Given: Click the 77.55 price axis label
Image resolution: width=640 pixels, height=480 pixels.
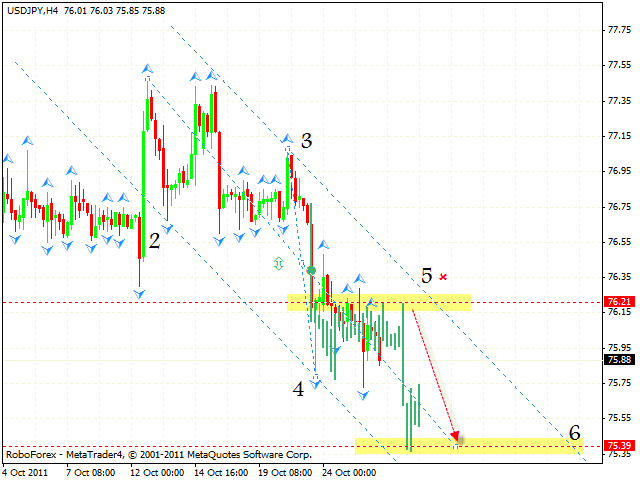Looking at the screenshot, I should click(x=619, y=65).
